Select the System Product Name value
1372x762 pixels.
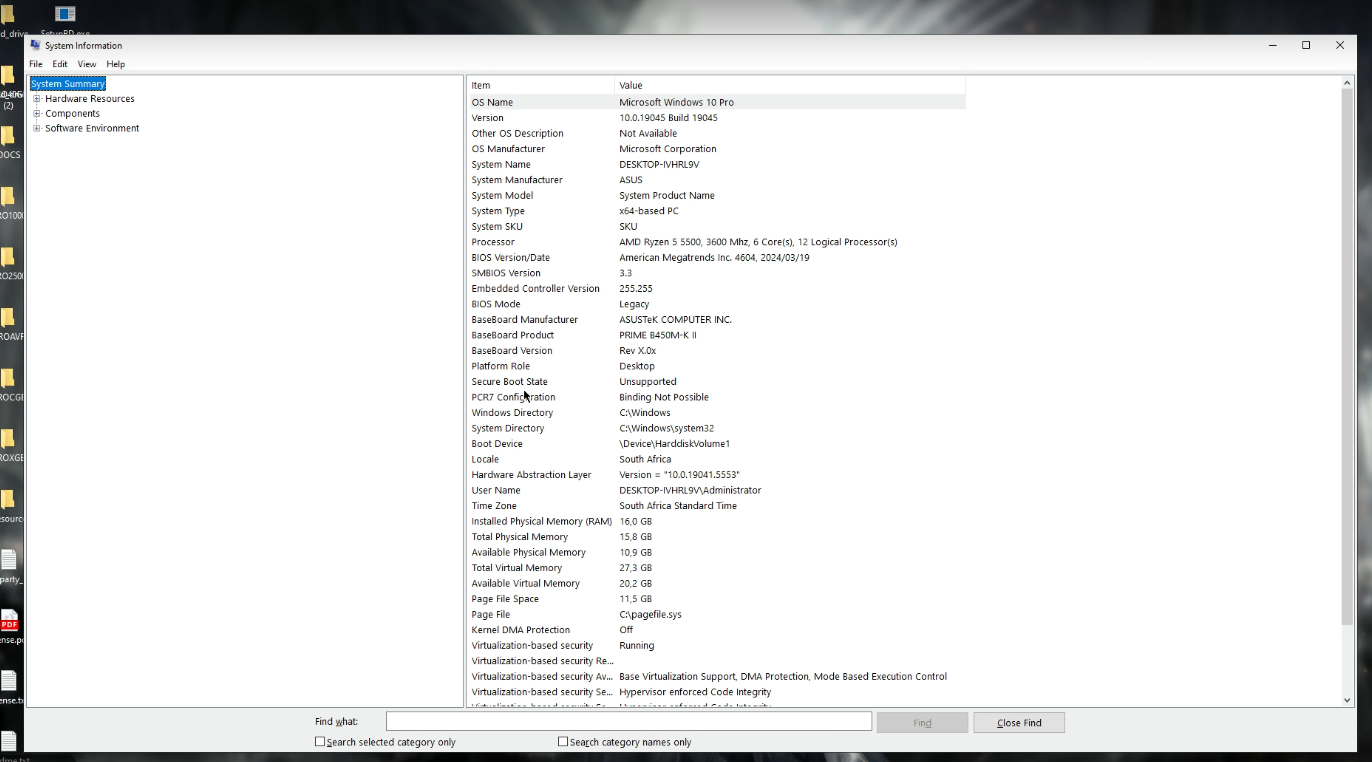point(667,196)
